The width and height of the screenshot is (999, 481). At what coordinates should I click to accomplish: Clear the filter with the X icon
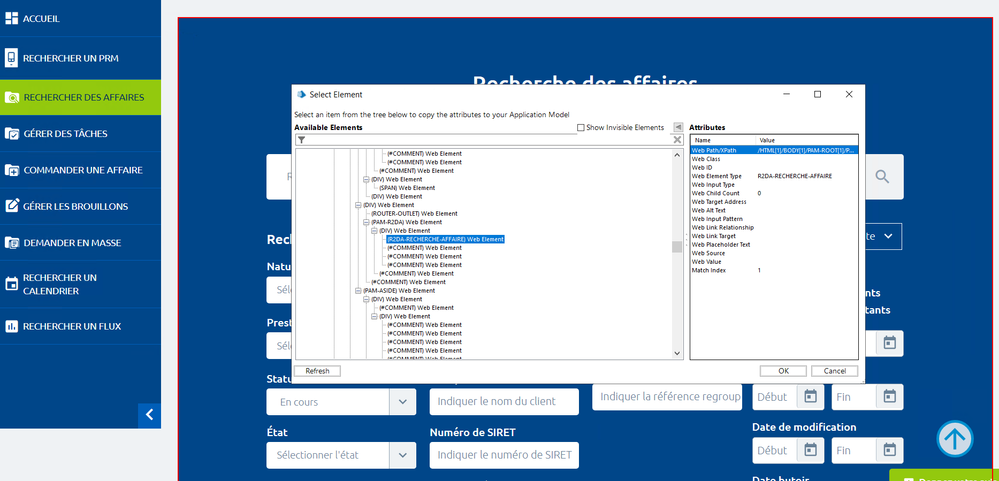click(x=677, y=140)
